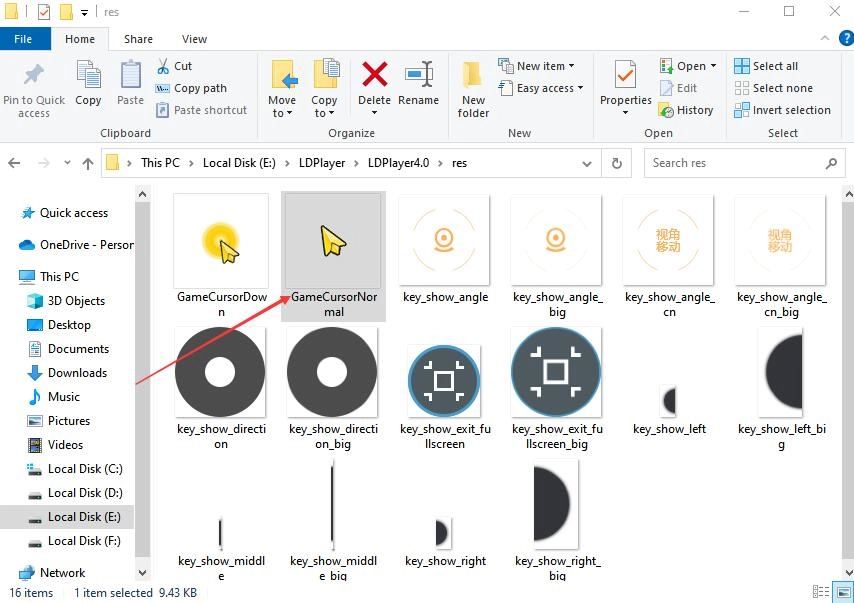Click Edit in the ribbon
Image resolution: width=854 pixels, height=603 pixels.
pos(679,88)
